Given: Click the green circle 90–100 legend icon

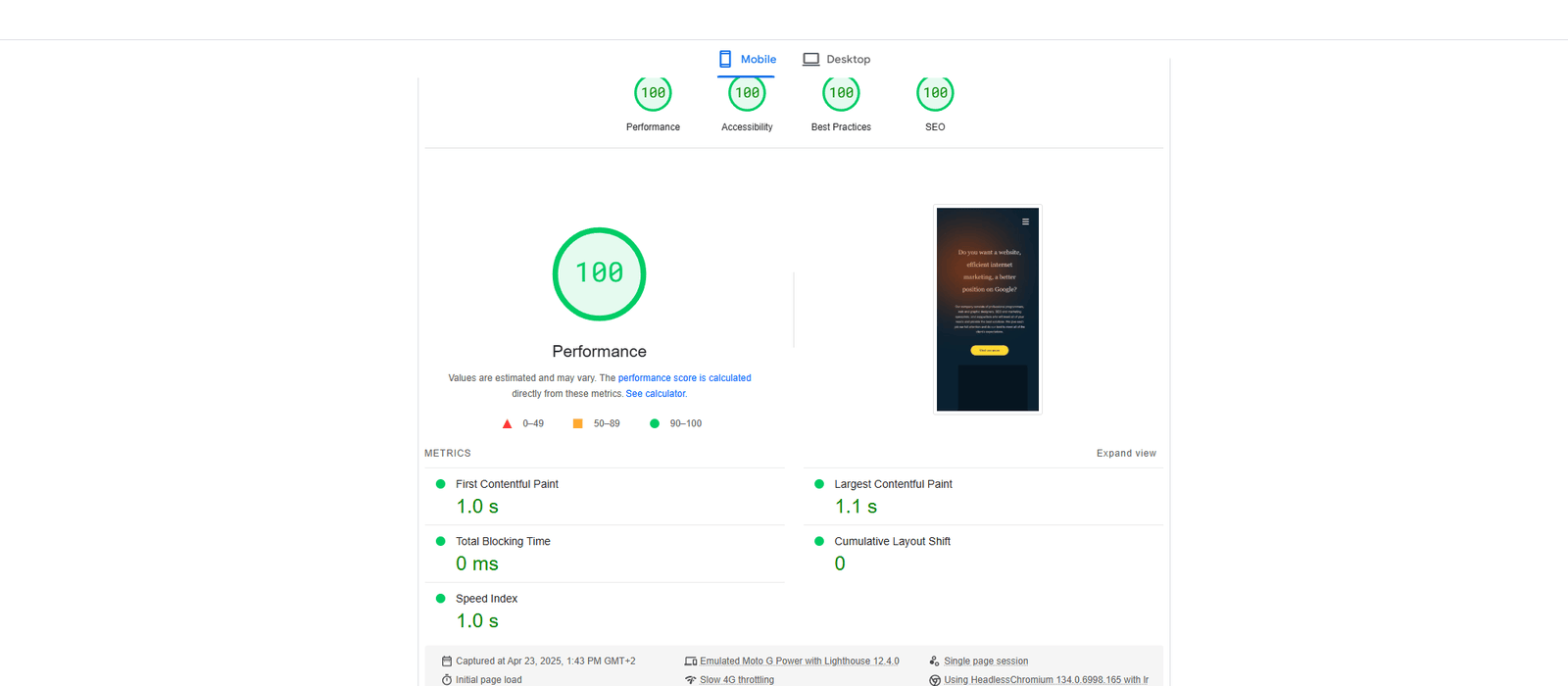Looking at the screenshot, I should click(x=655, y=423).
